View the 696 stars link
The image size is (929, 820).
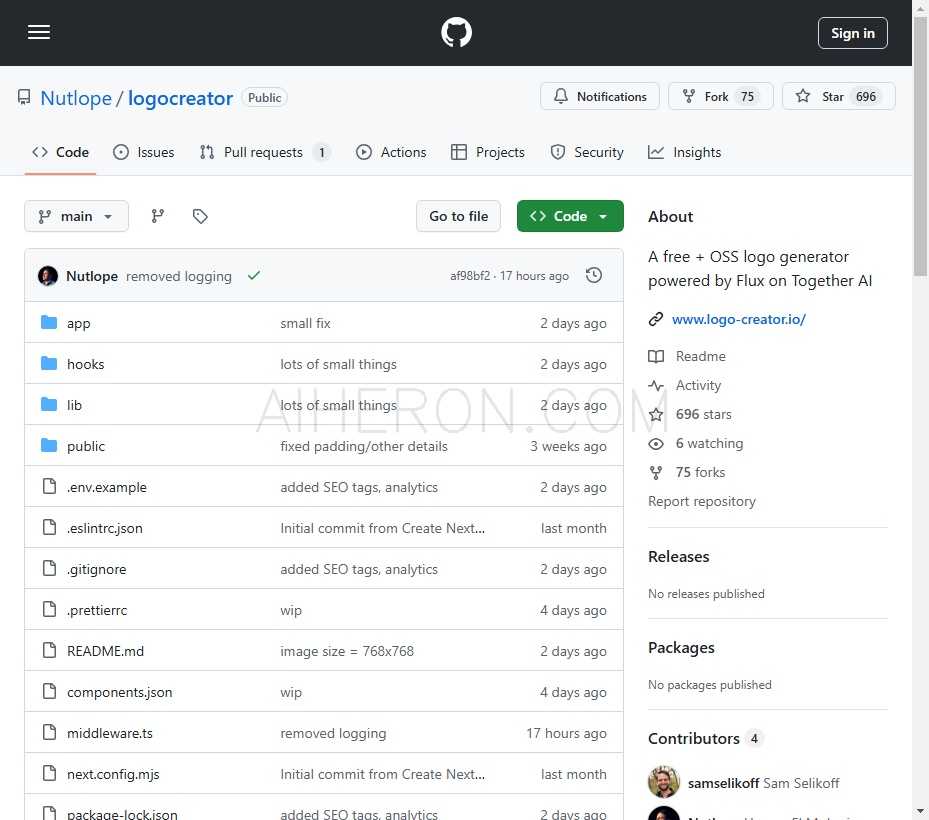click(x=703, y=414)
